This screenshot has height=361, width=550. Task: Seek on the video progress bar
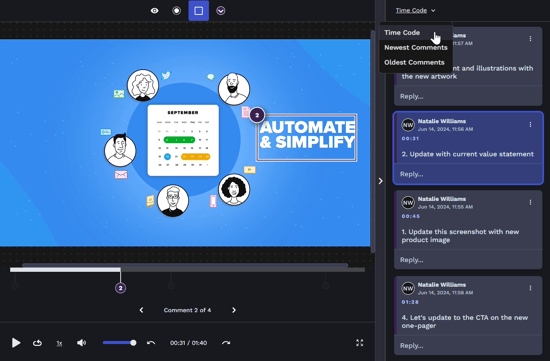188,270
